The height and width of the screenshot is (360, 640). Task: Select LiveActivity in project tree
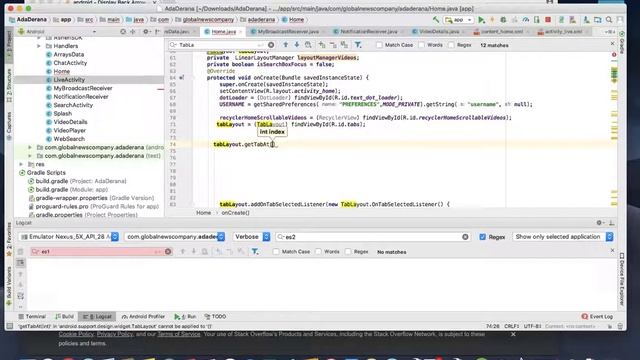(x=69, y=80)
